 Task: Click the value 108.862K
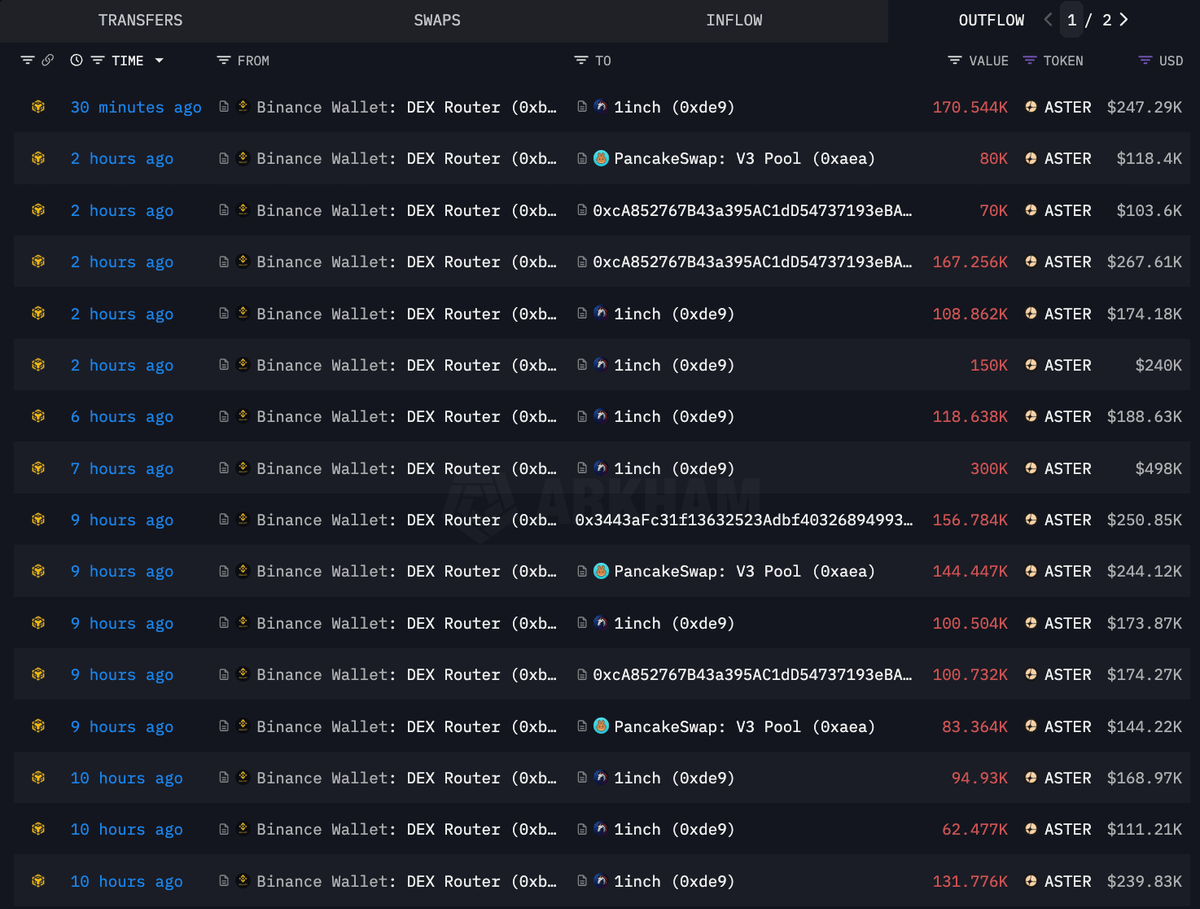[970, 314]
